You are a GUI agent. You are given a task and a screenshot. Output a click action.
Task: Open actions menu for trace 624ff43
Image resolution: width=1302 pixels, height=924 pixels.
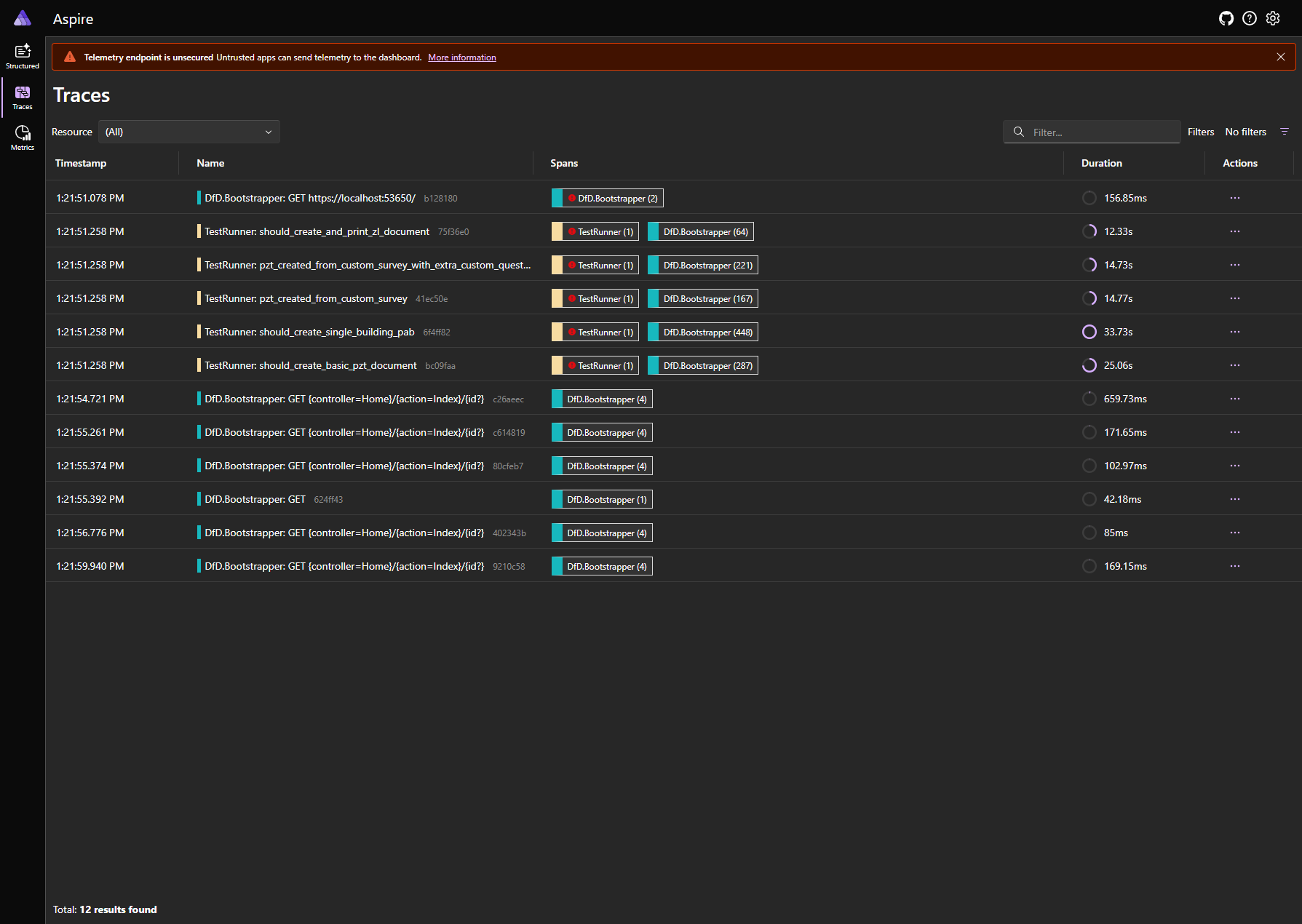[x=1235, y=499]
